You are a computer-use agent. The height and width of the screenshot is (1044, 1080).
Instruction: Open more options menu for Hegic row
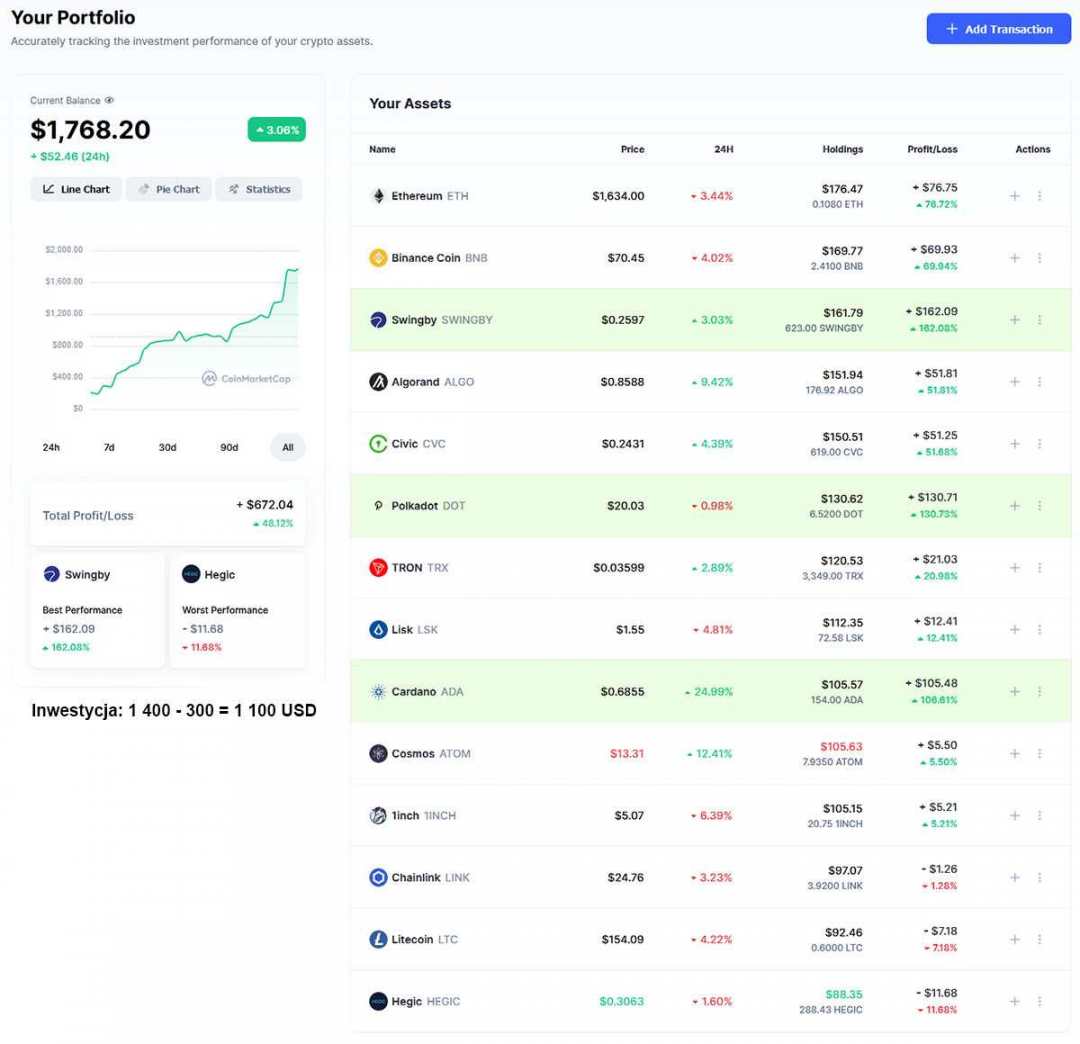(1040, 1002)
